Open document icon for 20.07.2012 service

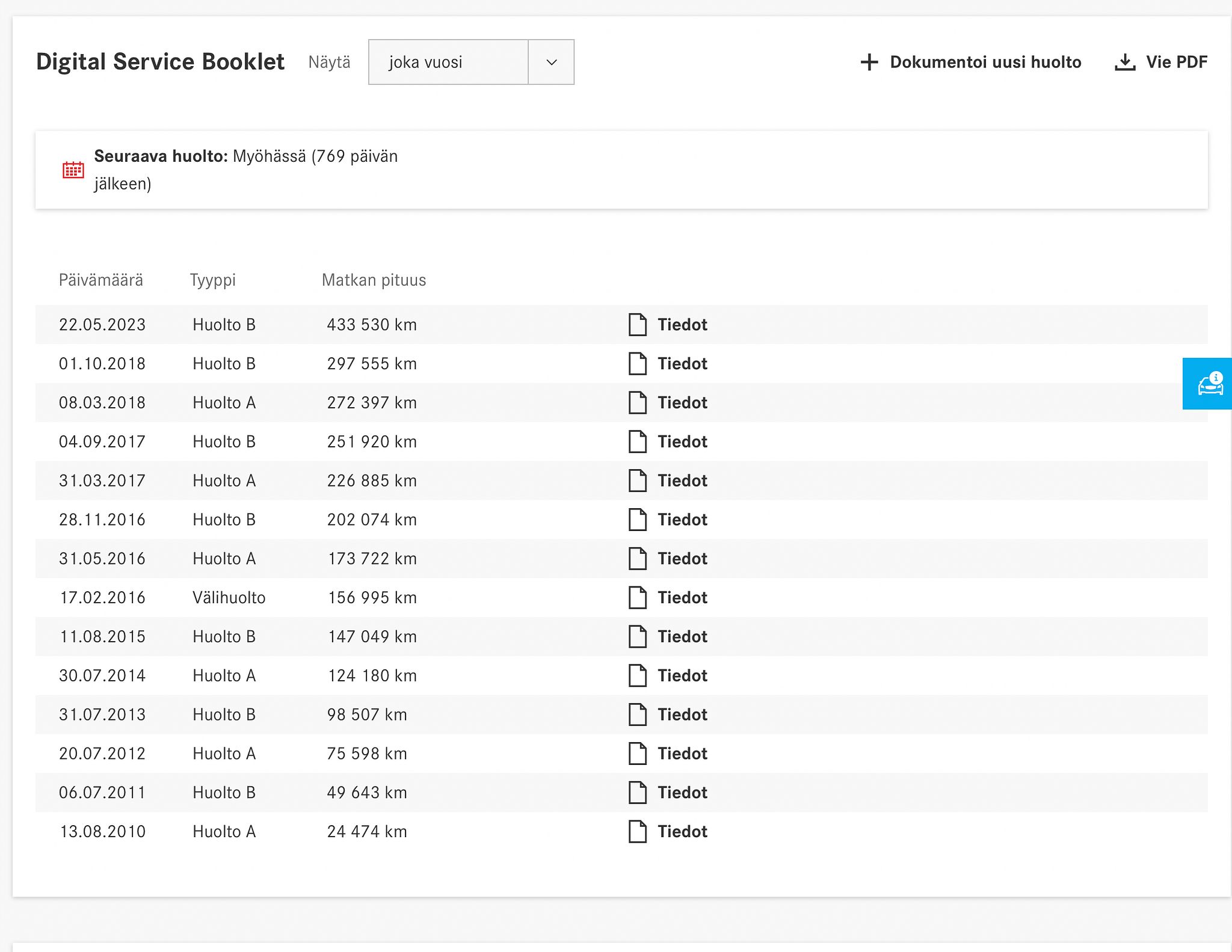(x=638, y=754)
